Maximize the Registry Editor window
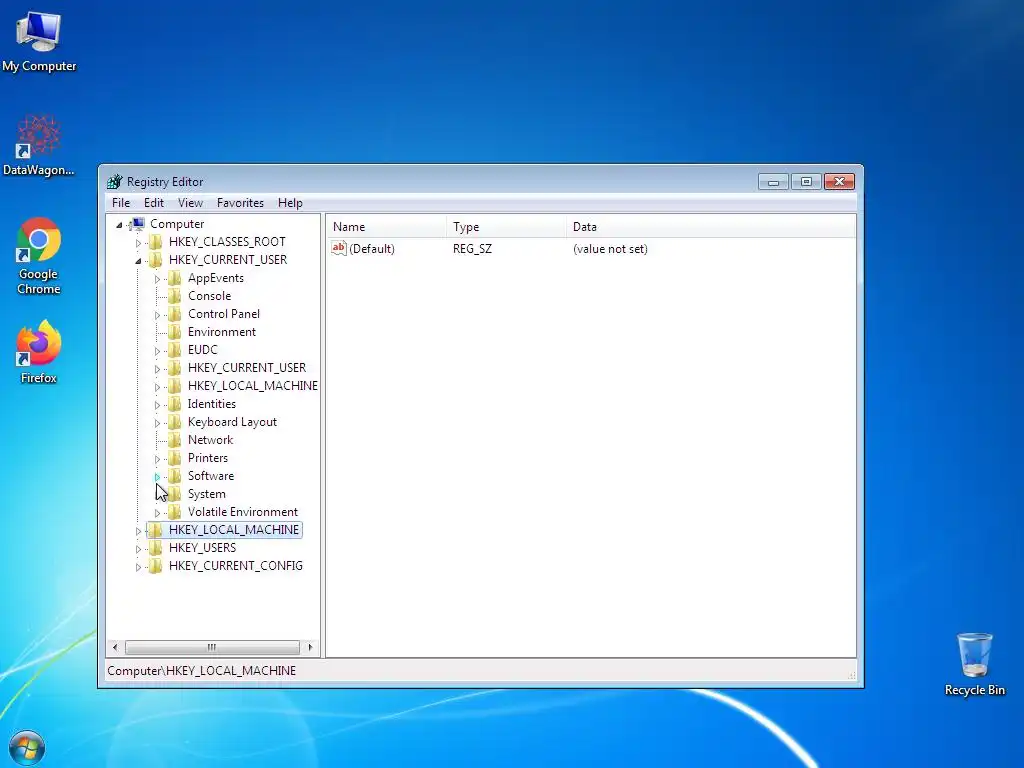The width and height of the screenshot is (1024, 768). coord(806,182)
